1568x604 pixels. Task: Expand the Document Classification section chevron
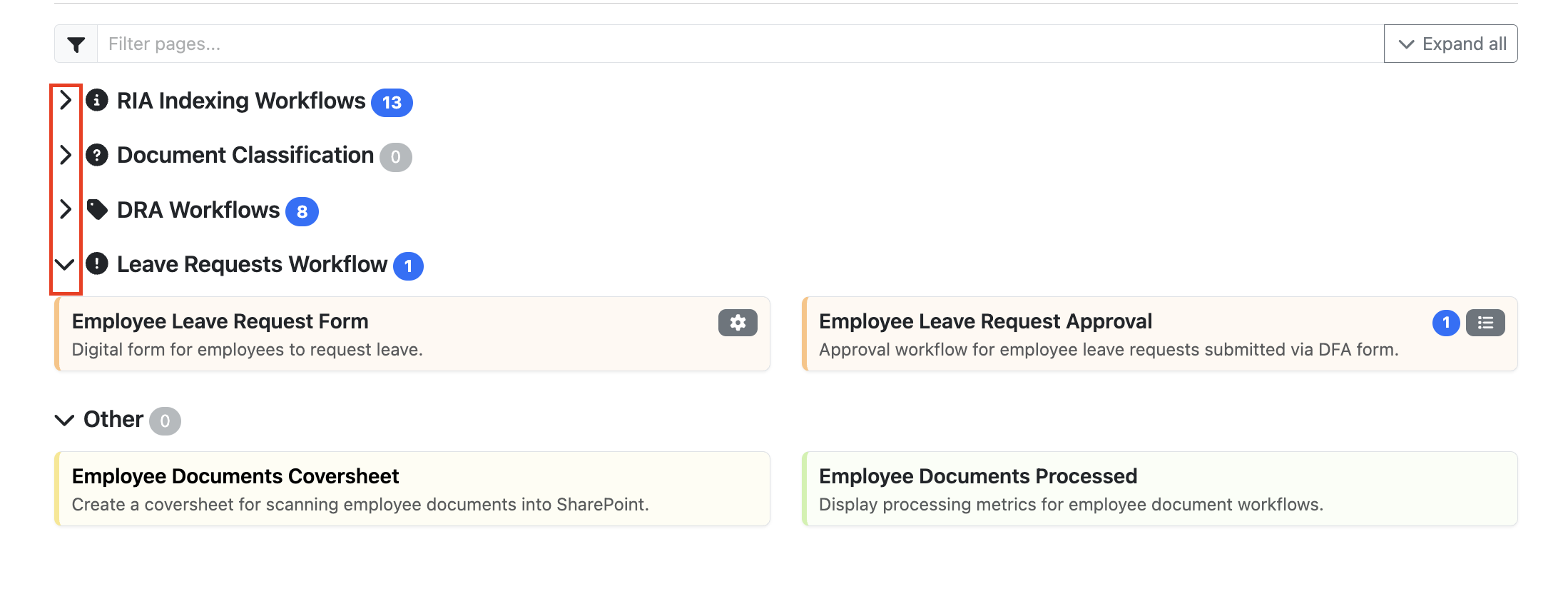(66, 155)
